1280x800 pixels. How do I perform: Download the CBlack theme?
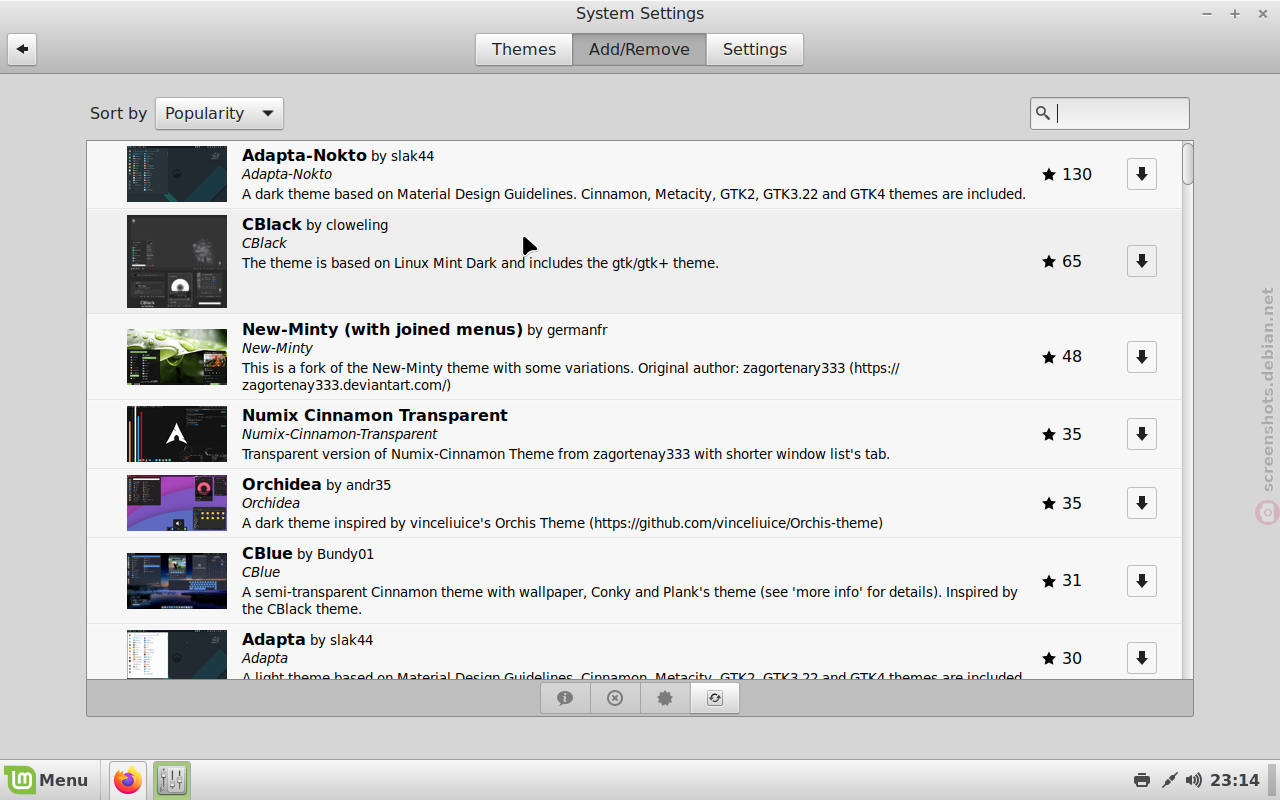[1142, 261]
